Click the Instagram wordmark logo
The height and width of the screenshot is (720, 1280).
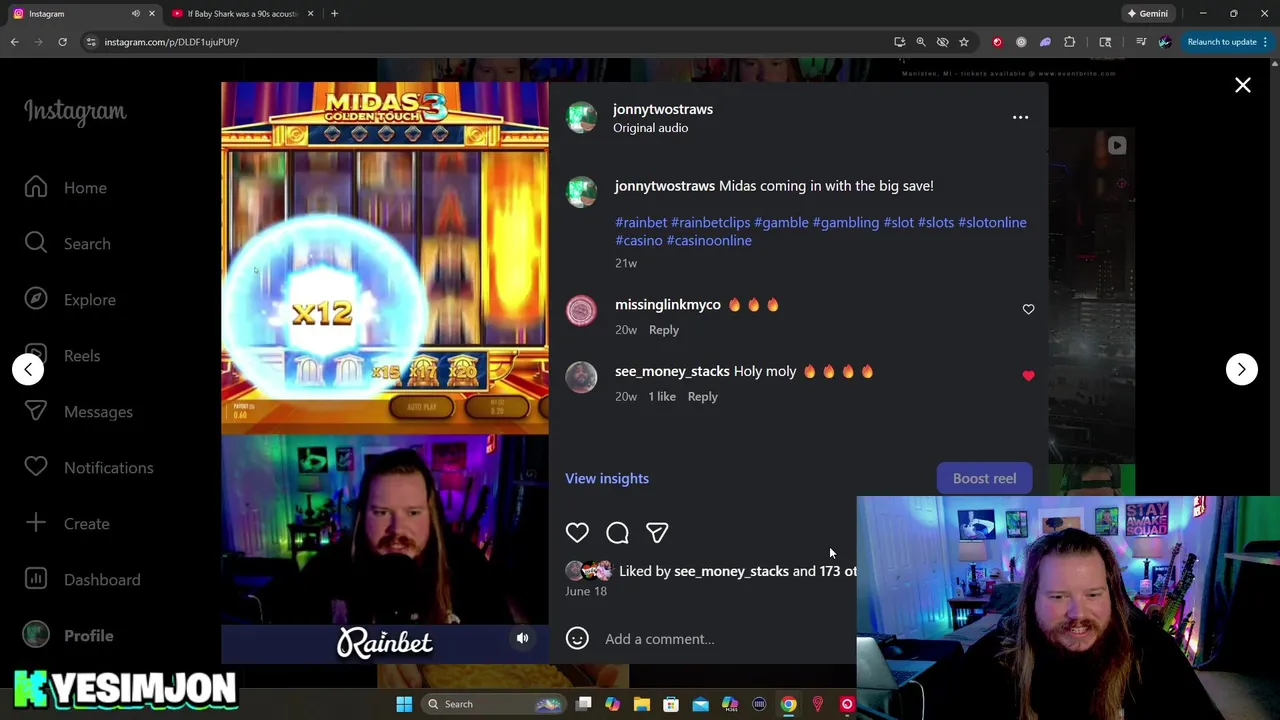pyautogui.click(x=75, y=112)
